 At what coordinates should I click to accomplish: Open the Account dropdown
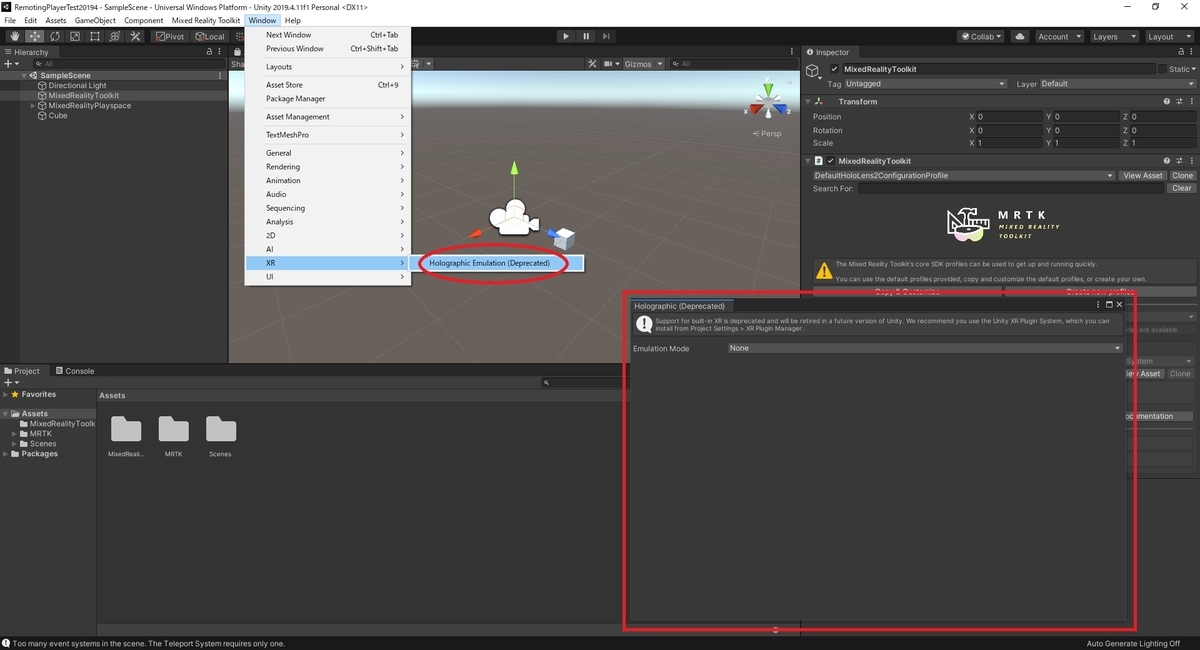point(1058,36)
